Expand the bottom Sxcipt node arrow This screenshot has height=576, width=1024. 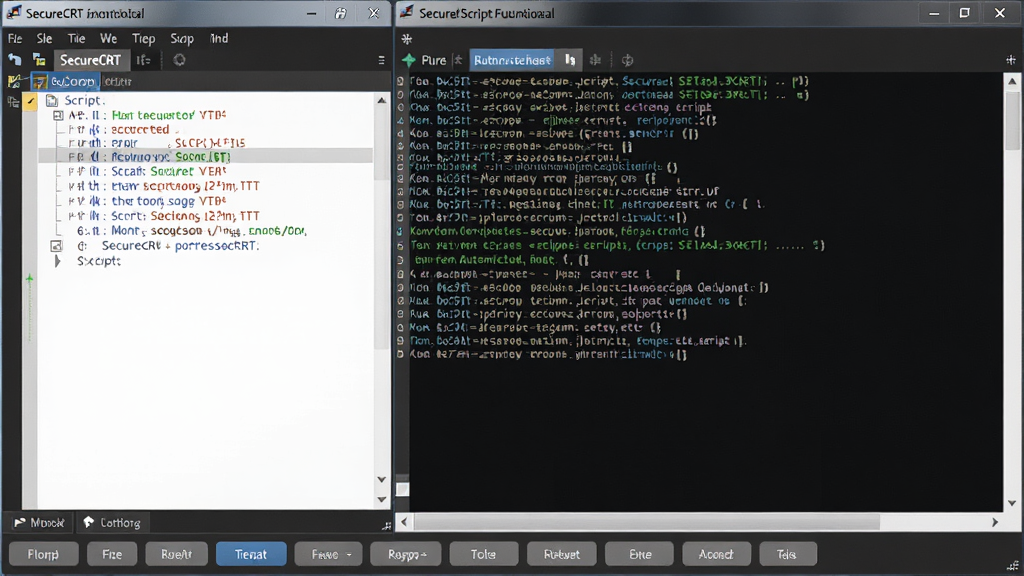click(x=57, y=261)
